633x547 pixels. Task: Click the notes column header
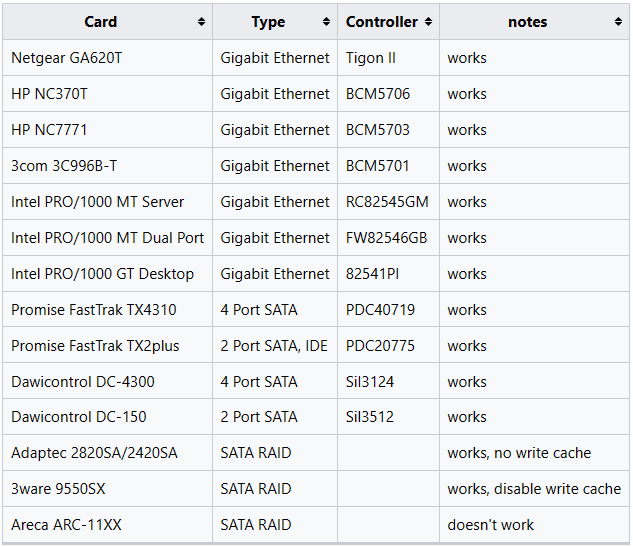tap(534, 22)
